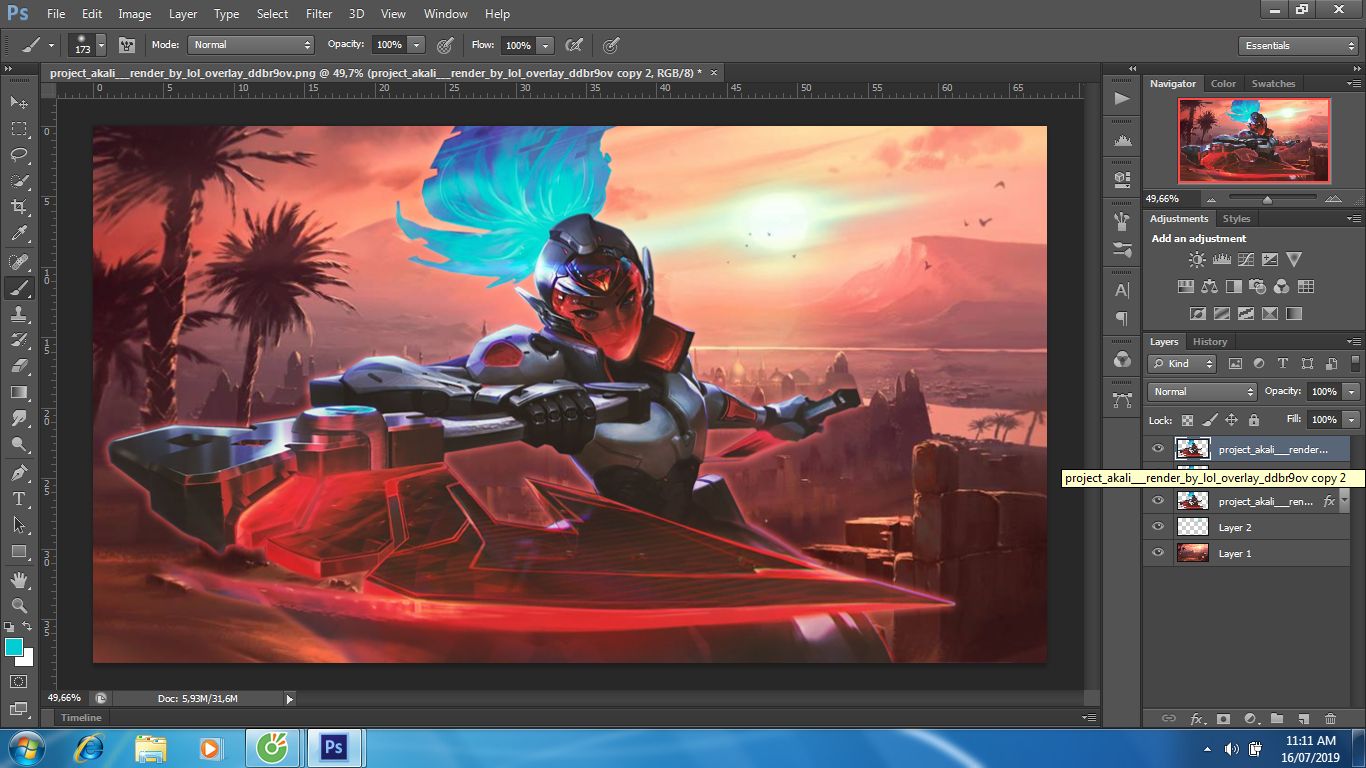Viewport: 1366px width, 768px height.
Task: Select the Lasso tool
Action: pos(19,155)
